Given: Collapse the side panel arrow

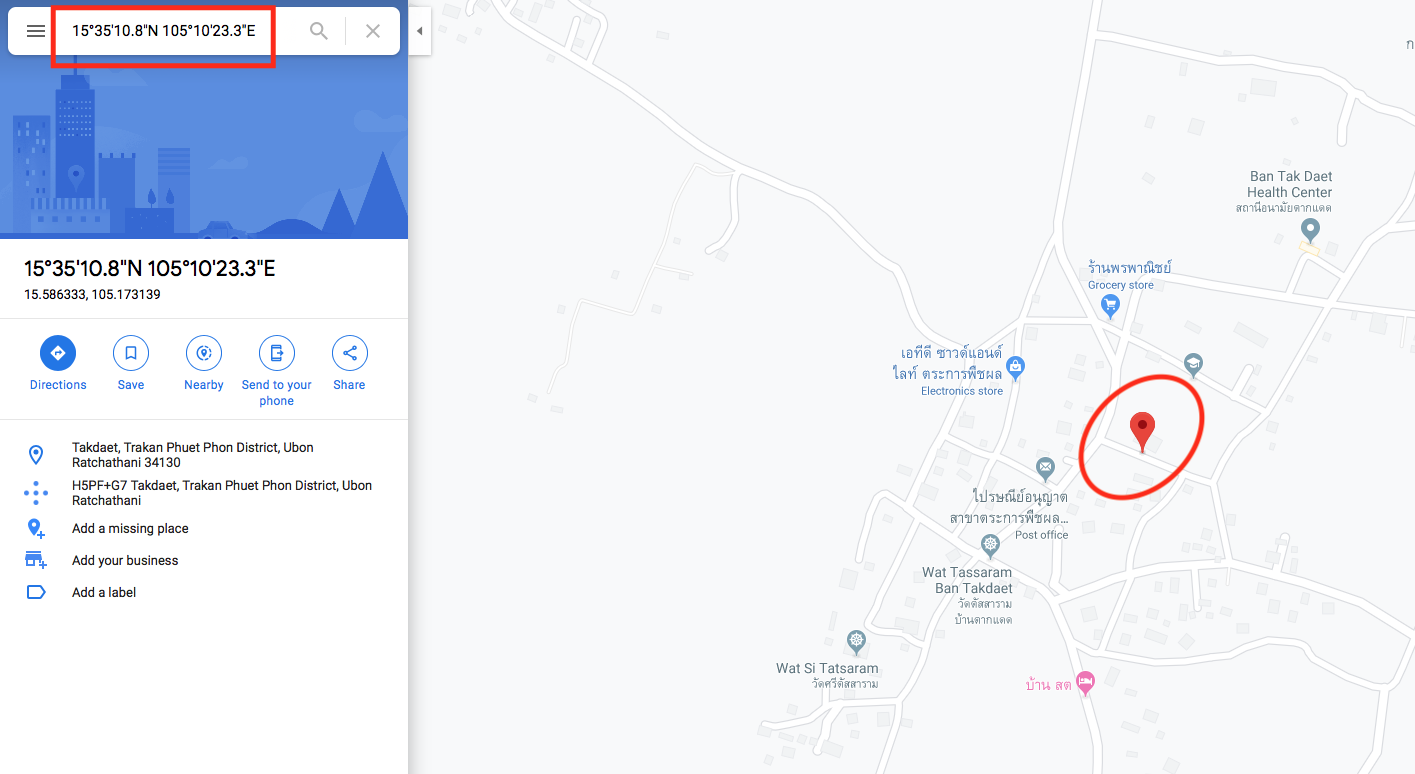Looking at the screenshot, I should click(x=420, y=31).
